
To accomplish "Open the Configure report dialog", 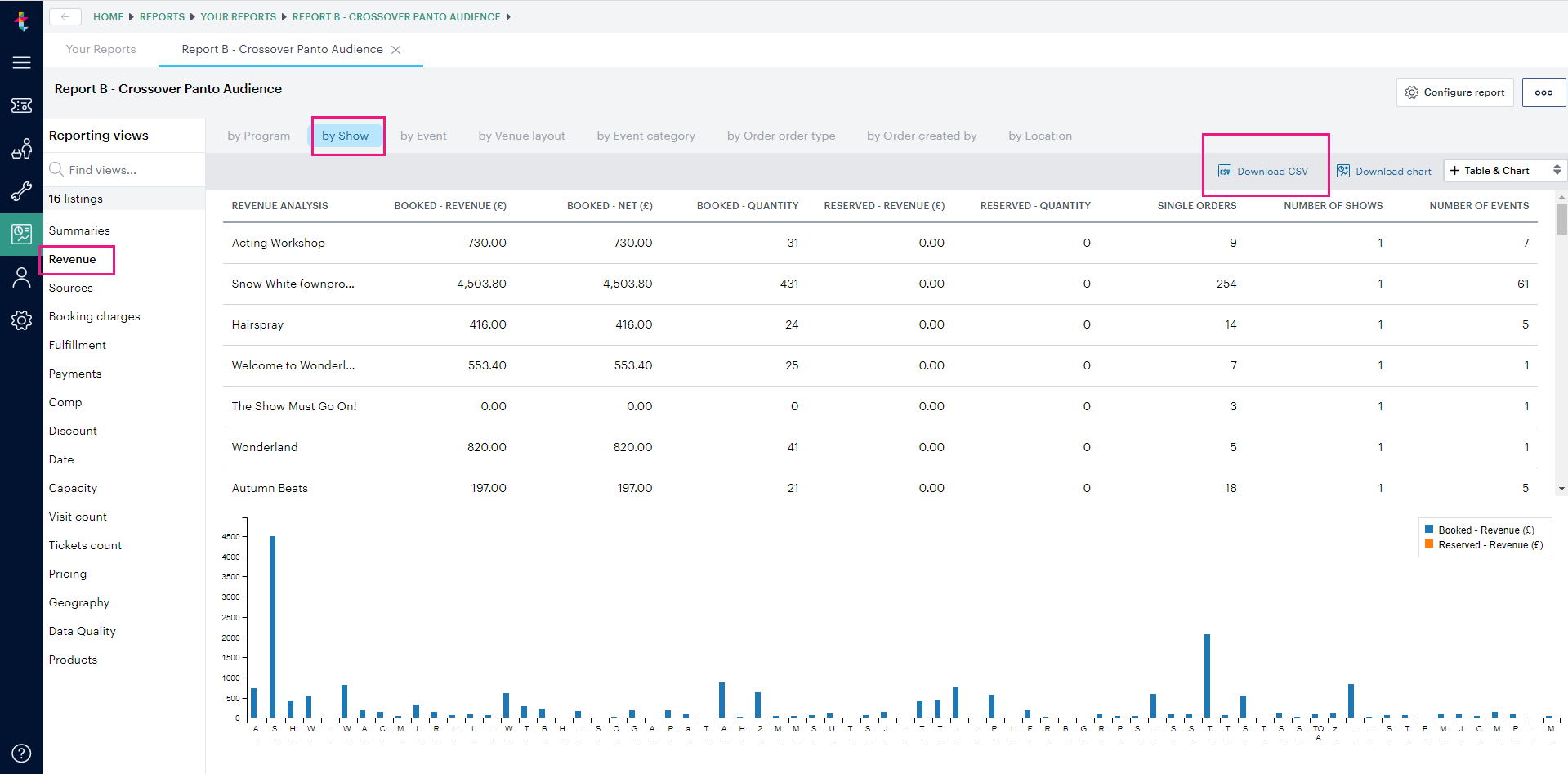I will [1454, 92].
